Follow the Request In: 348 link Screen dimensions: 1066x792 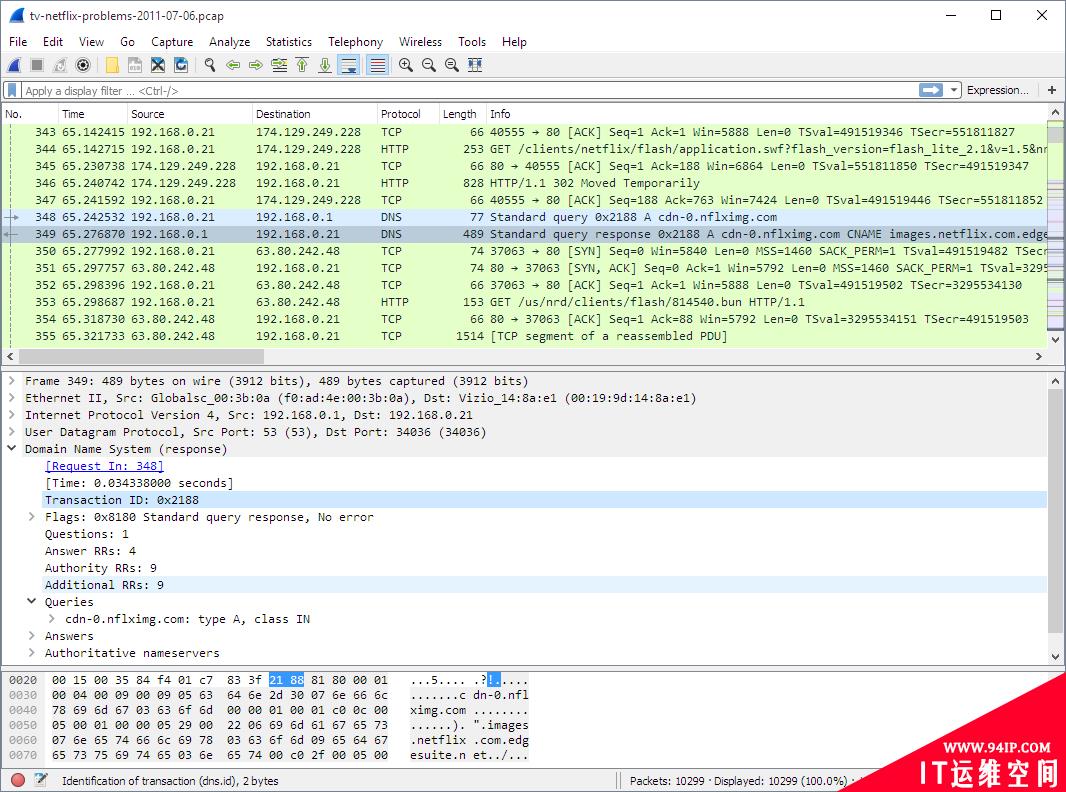point(104,466)
